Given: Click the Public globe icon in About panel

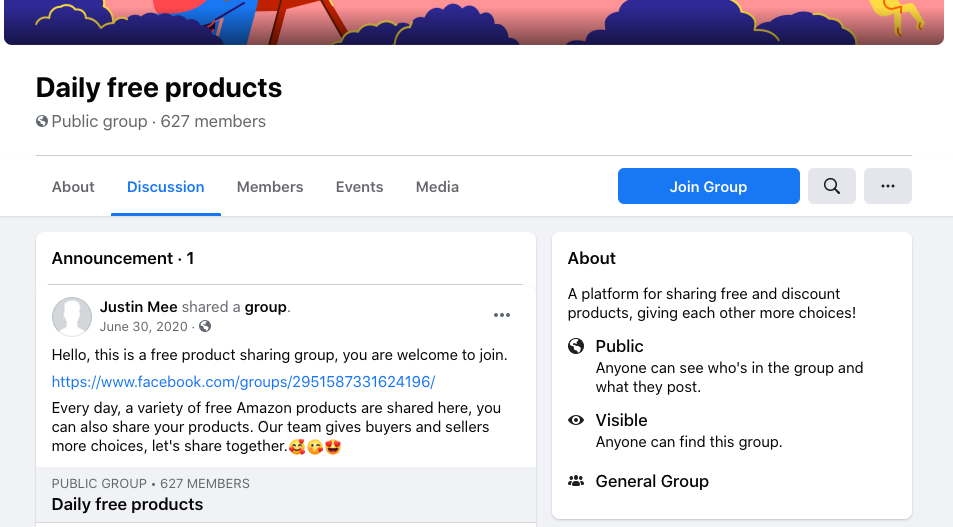Looking at the screenshot, I should pyautogui.click(x=576, y=346).
